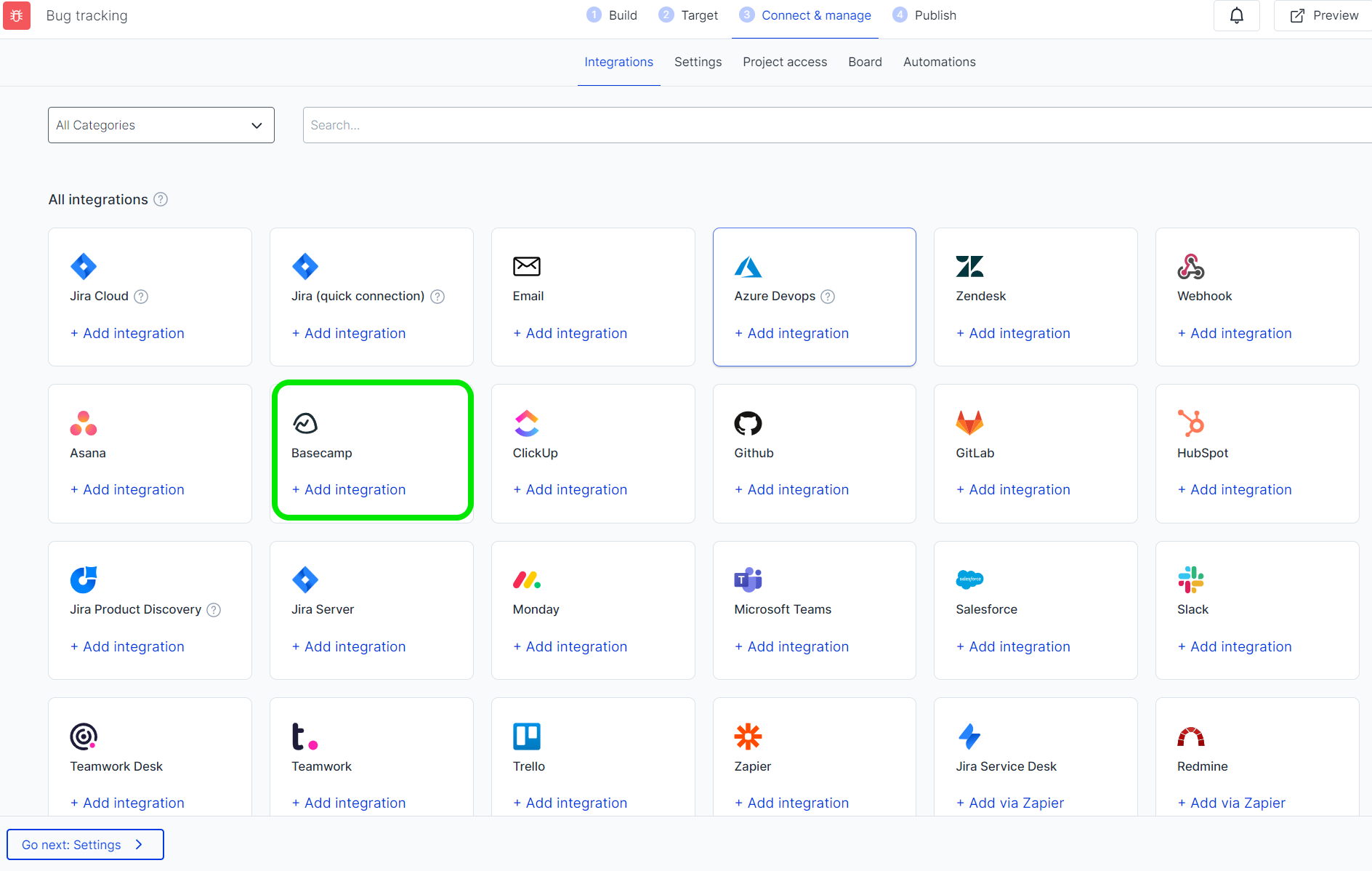The image size is (1372, 871).
Task: Click the GitLab card title text
Action: tap(974, 453)
